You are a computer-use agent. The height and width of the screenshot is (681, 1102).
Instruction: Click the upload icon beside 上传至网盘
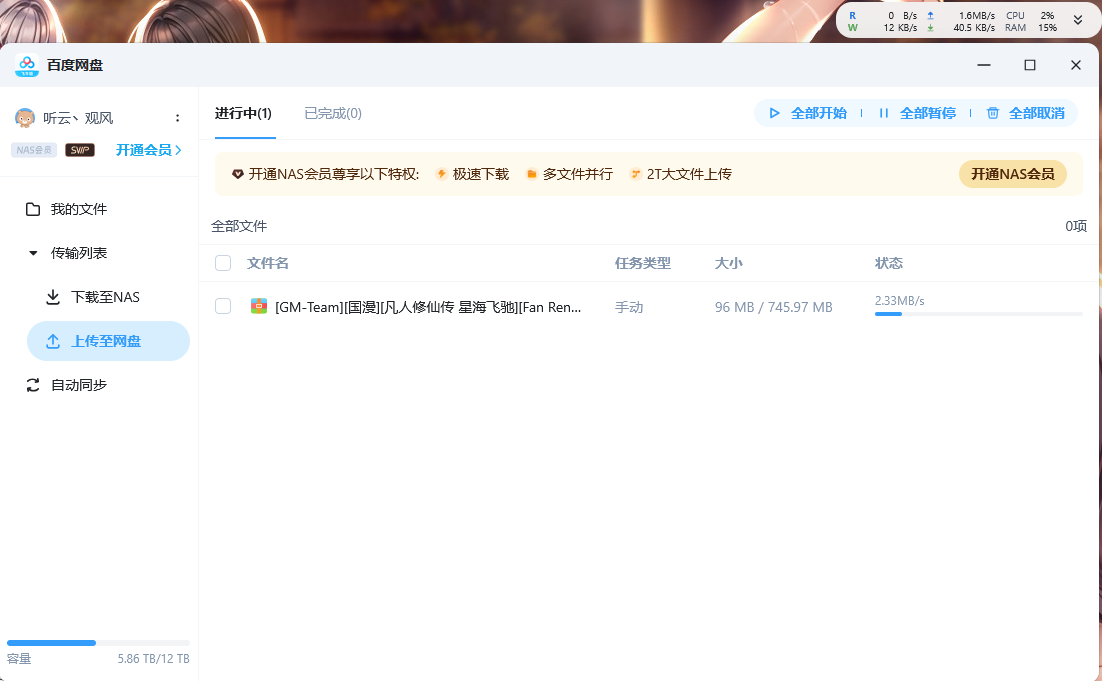pos(53,342)
